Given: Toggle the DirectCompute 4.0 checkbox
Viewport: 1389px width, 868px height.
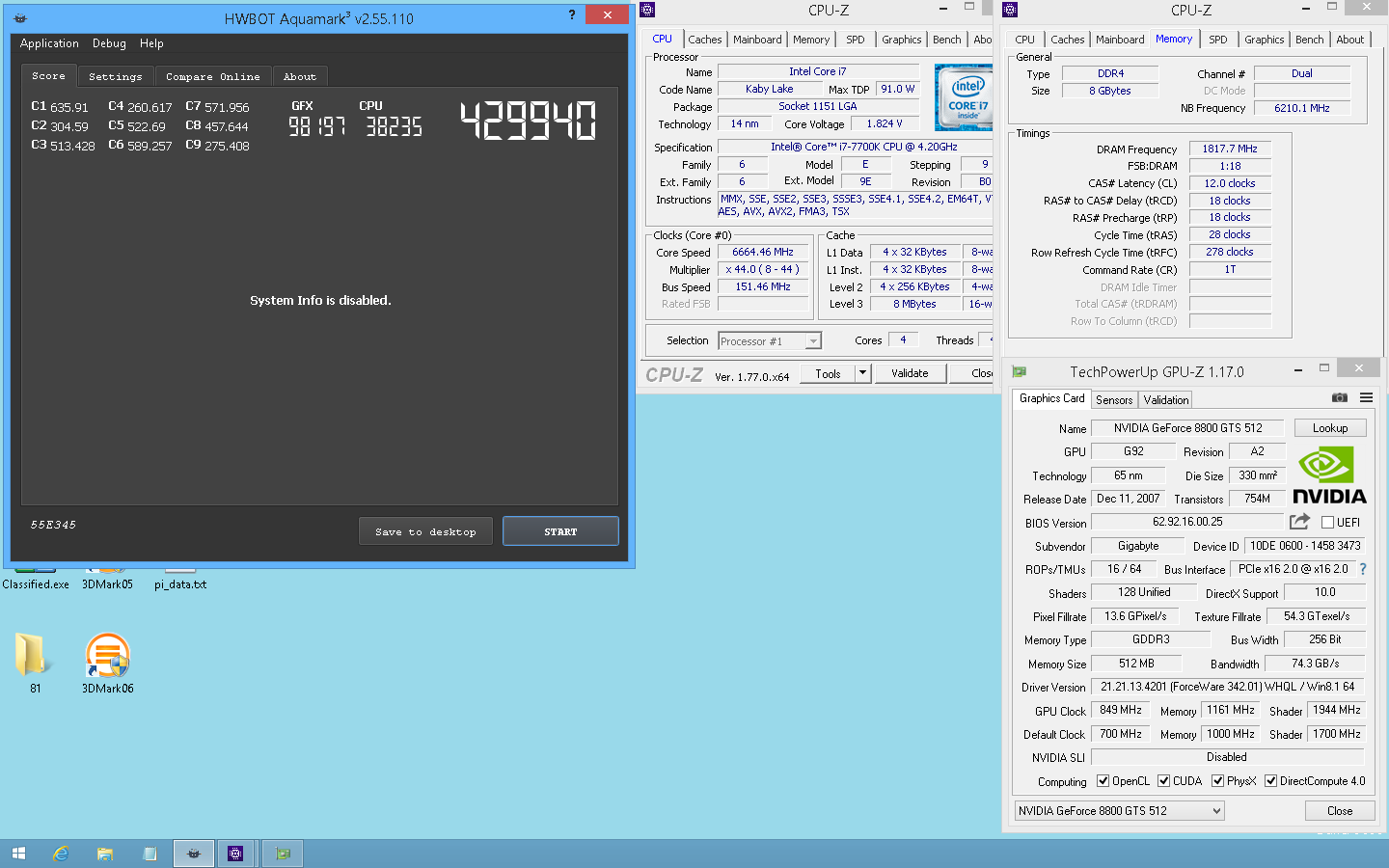Looking at the screenshot, I should tap(1271, 781).
